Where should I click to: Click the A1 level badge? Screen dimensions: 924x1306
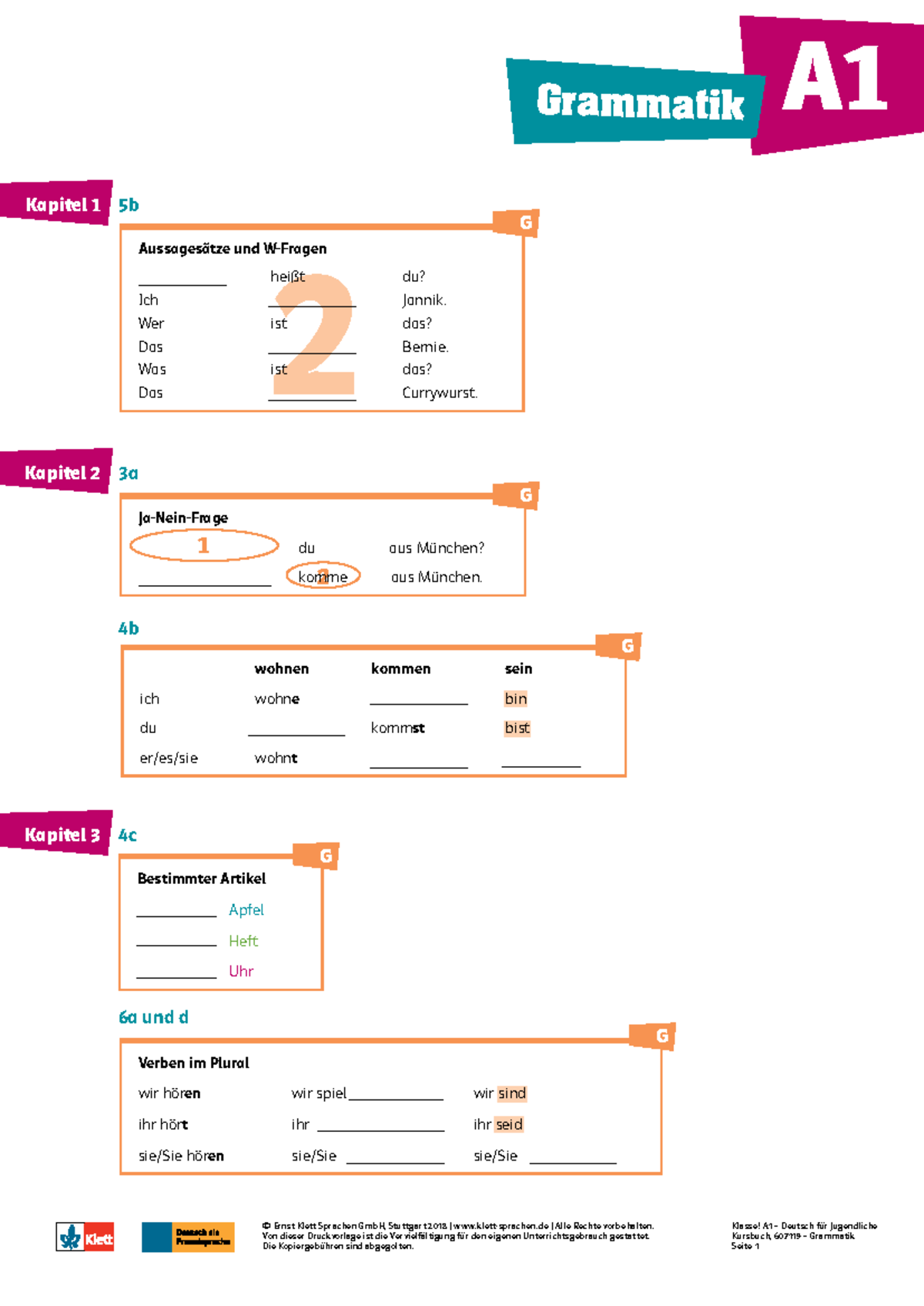pyautogui.click(x=834, y=79)
